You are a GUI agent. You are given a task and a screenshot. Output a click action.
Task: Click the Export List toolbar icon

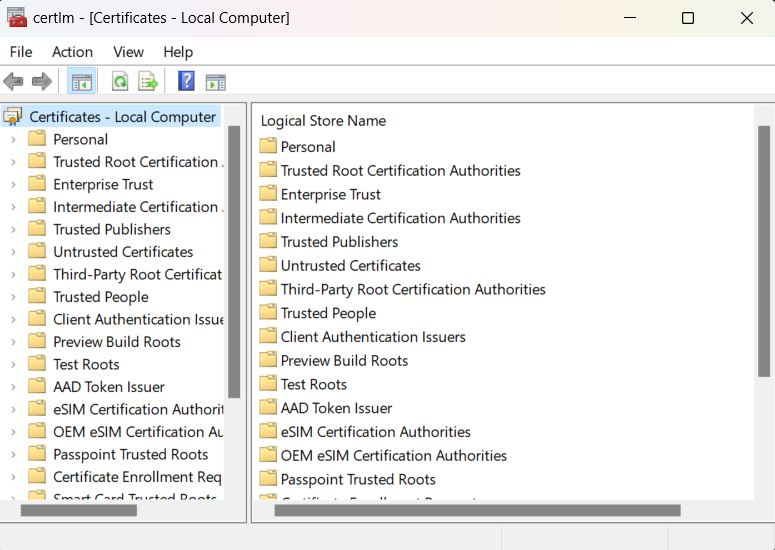(x=148, y=82)
